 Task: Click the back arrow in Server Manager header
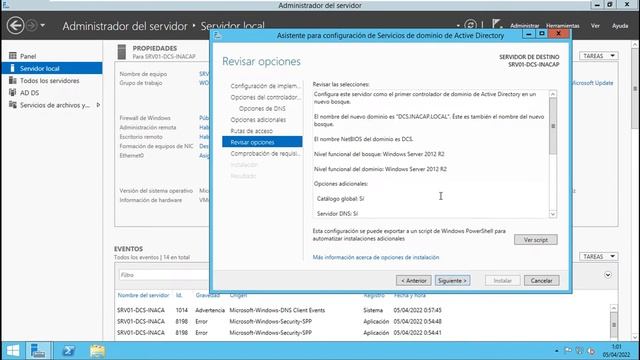pyautogui.click(x=15, y=25)
